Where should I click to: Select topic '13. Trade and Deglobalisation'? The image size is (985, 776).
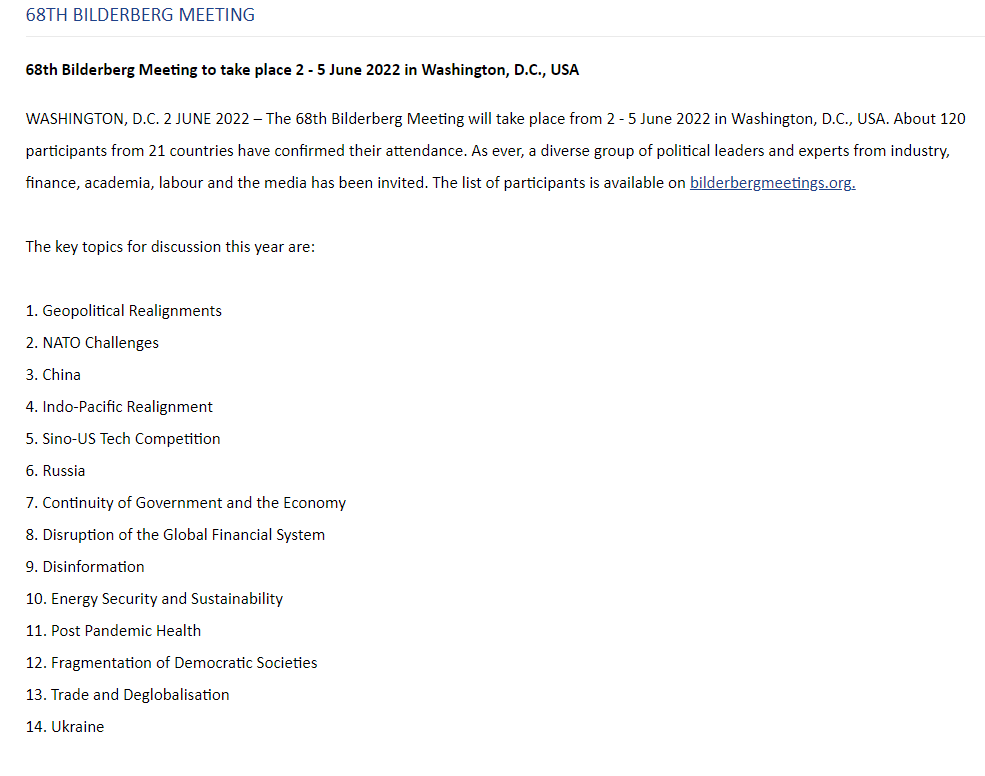pyautogui.click(x=128, y=696)
